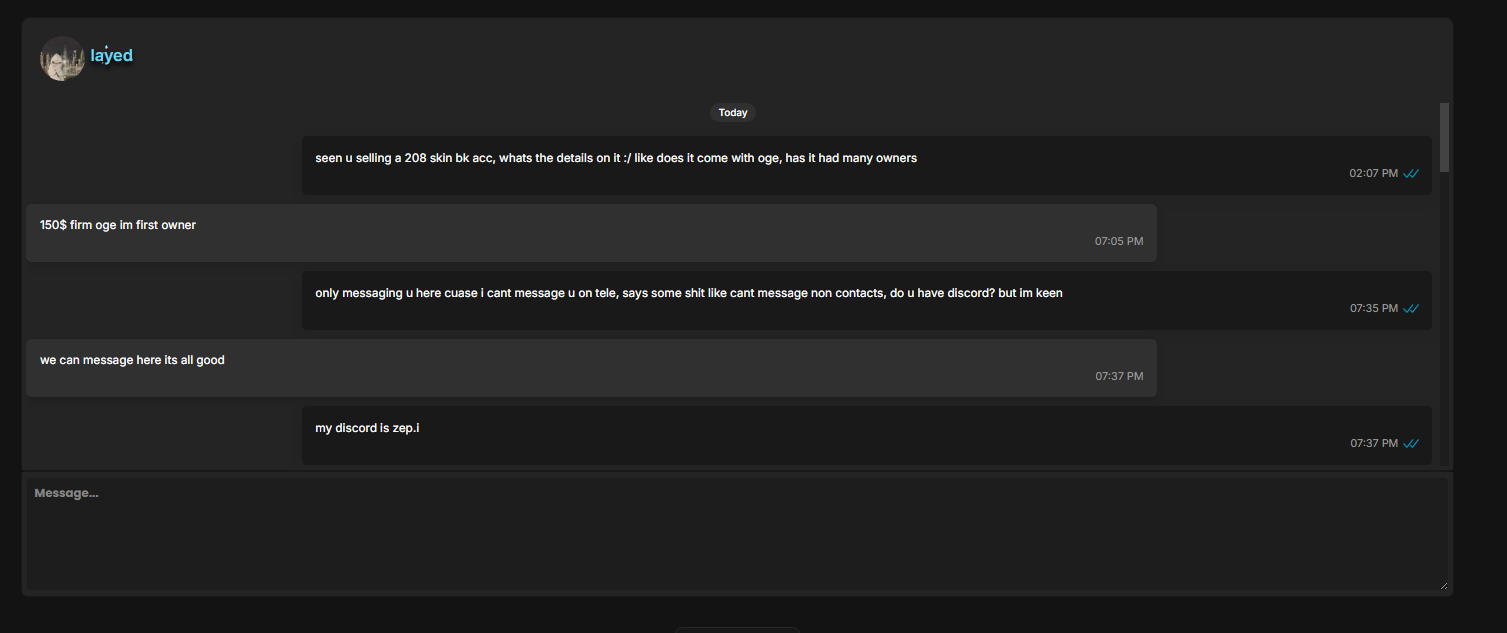
Task: Click the read receipt checkmarks beside 07:35 PM
Action: tap(1411, 308)
